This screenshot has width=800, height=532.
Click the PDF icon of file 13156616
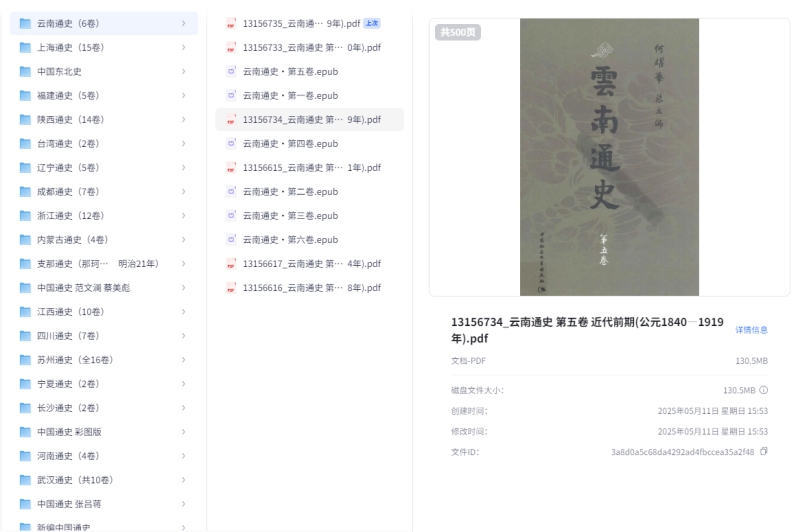[231, 287]
